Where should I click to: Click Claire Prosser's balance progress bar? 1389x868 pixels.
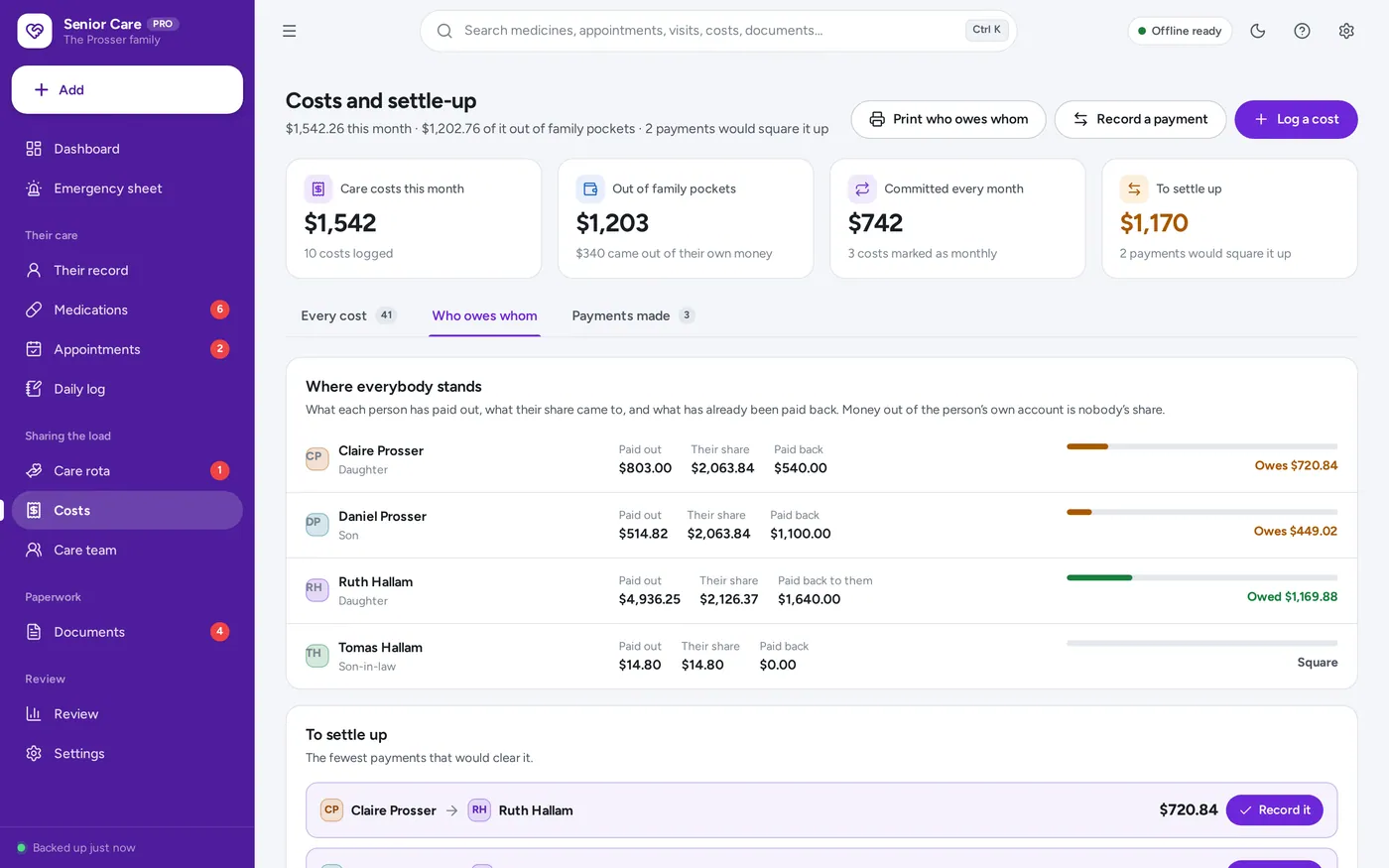coord(1201,446)
